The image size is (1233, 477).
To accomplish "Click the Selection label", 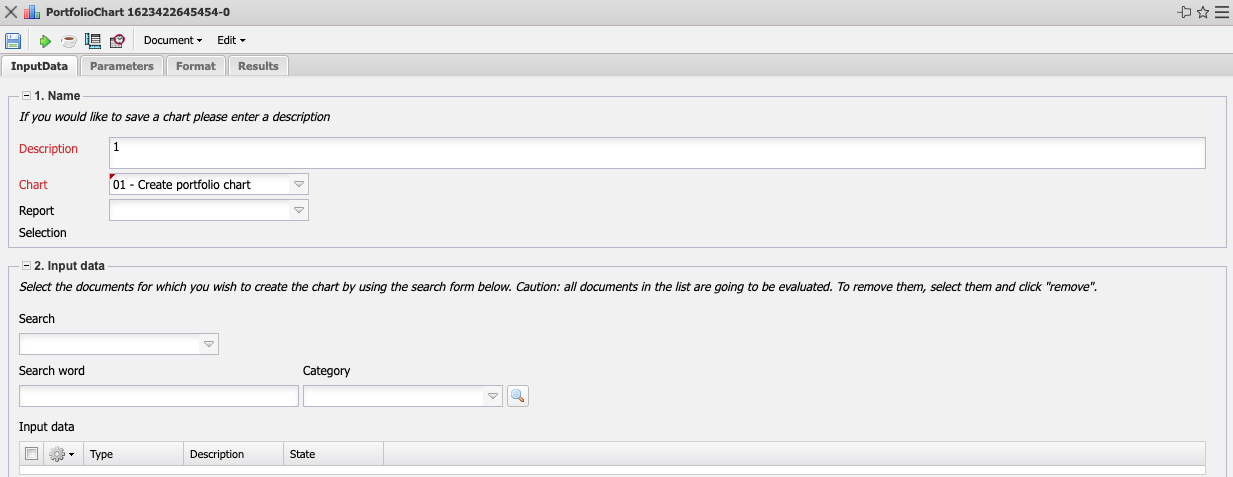I will (43, 233).
